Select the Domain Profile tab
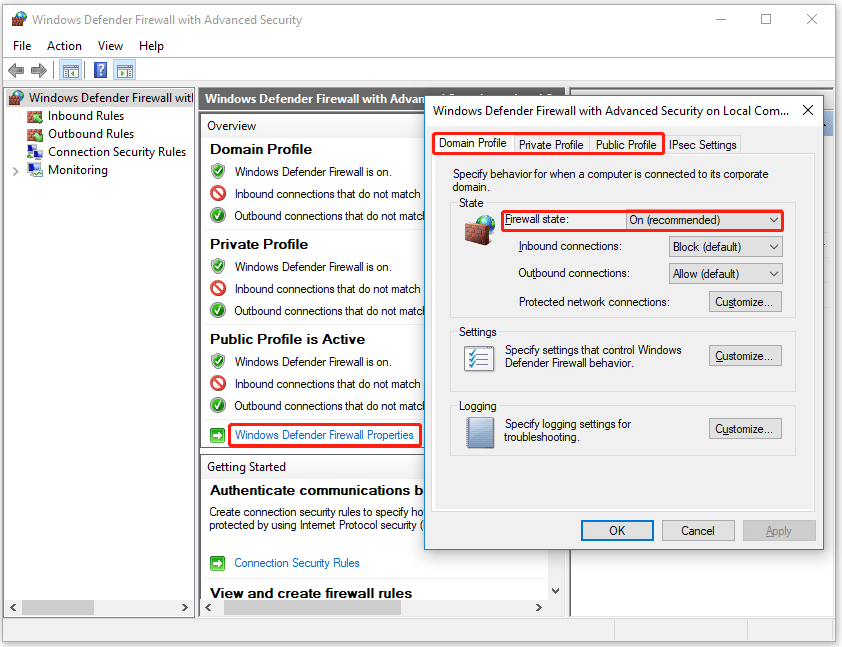This screenshot has height=647, width=842. [473, 143]
